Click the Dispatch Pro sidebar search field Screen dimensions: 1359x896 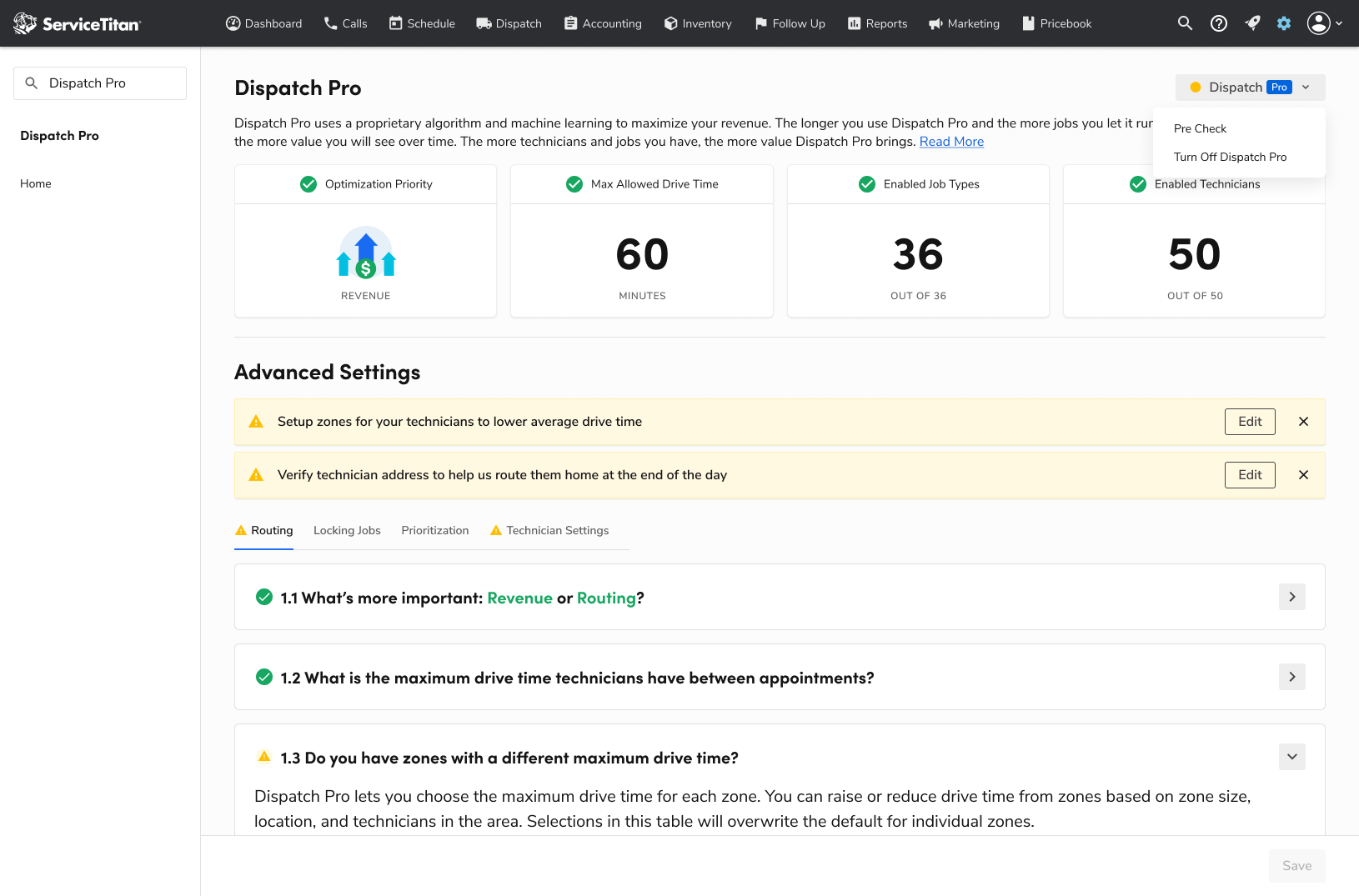coord(100,83)
